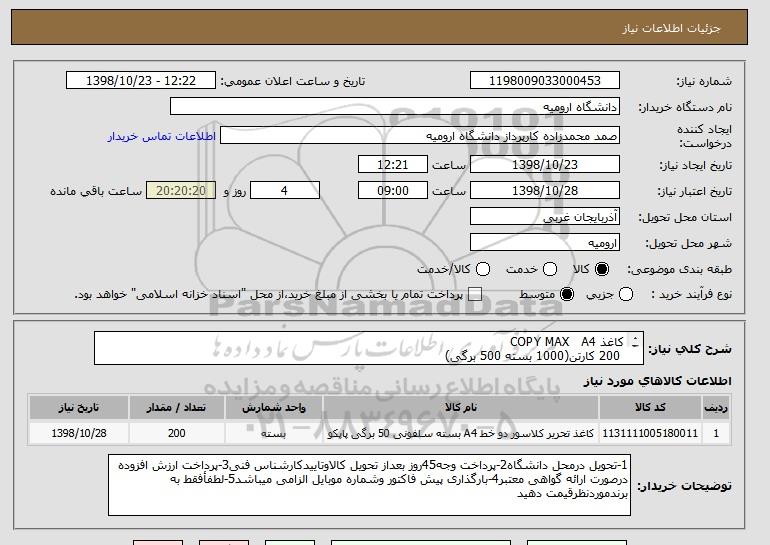Click validity time field 09:00
770x545 pixels.
point(393,191)
